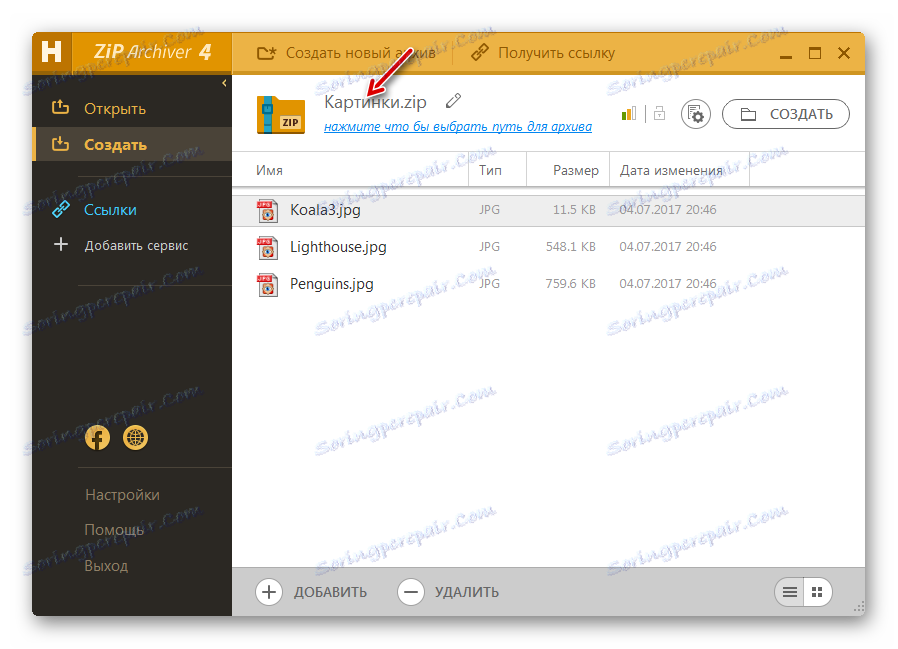Open the website globe icon
The image size is (898, 649).
(x=136, y=438)
